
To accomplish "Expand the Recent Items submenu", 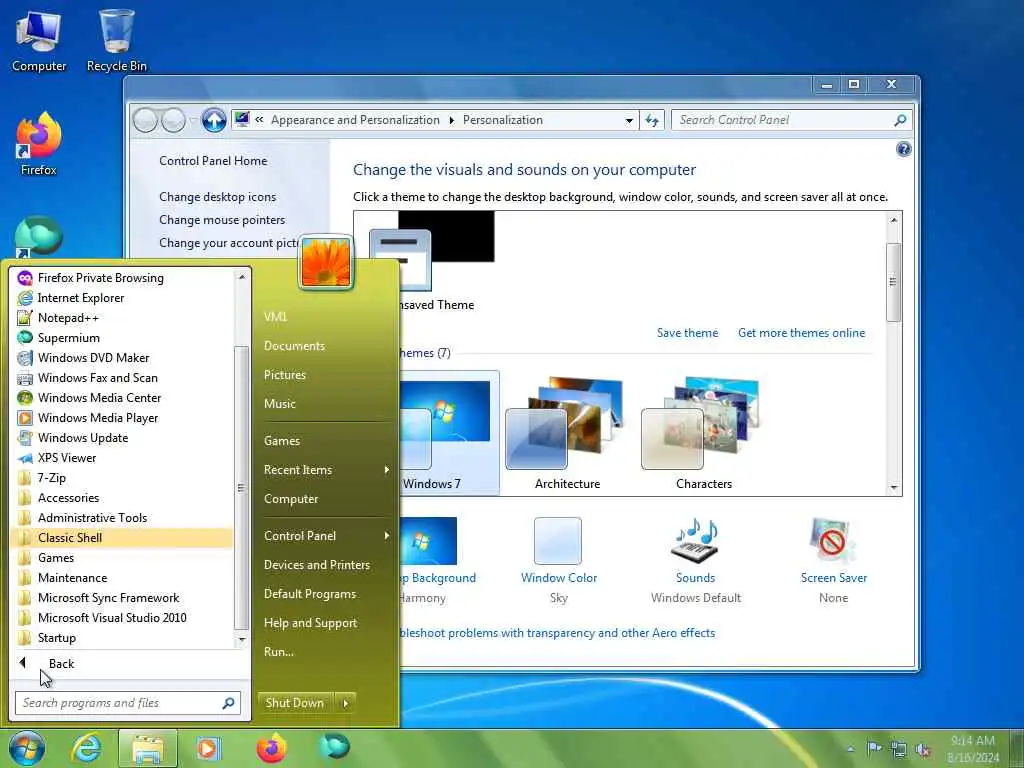I will tap(327, 470).
